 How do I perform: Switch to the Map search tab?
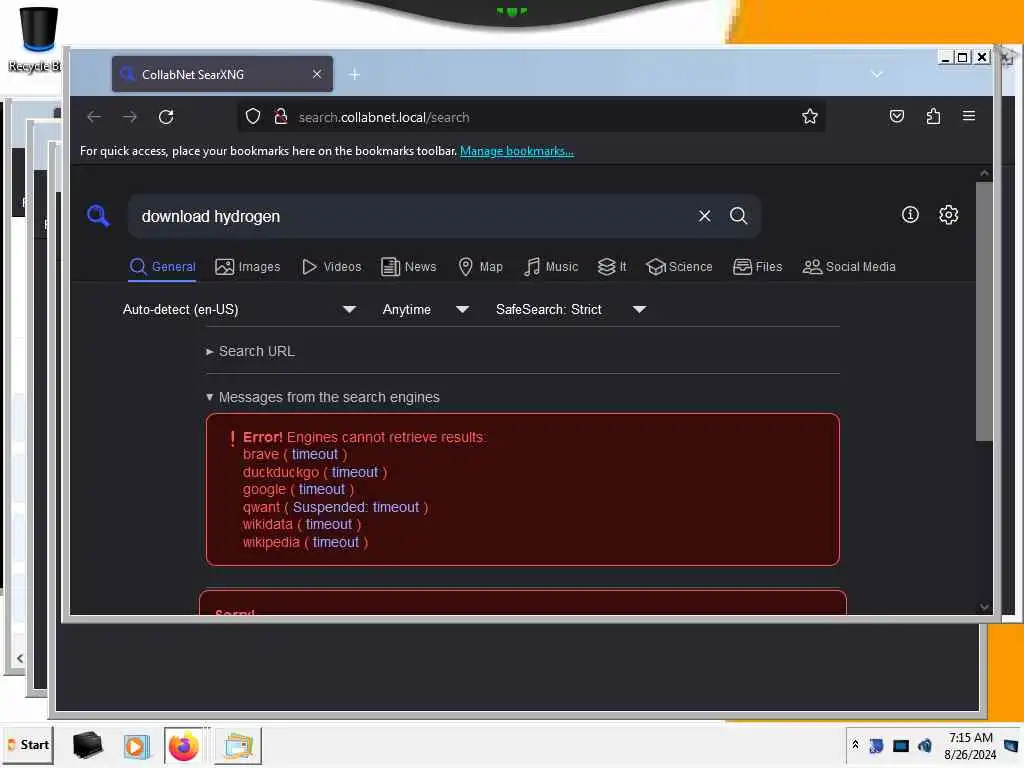pos(480,266)
